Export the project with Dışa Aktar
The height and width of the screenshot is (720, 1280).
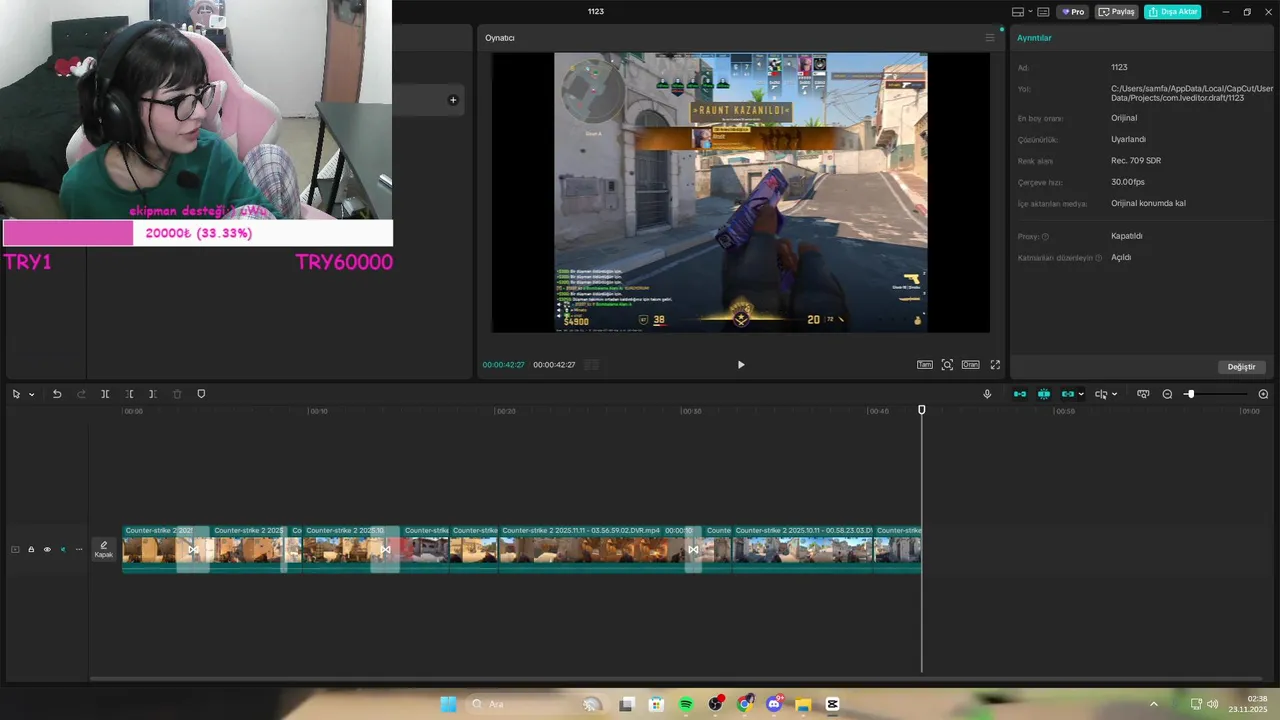point(1173,12)
